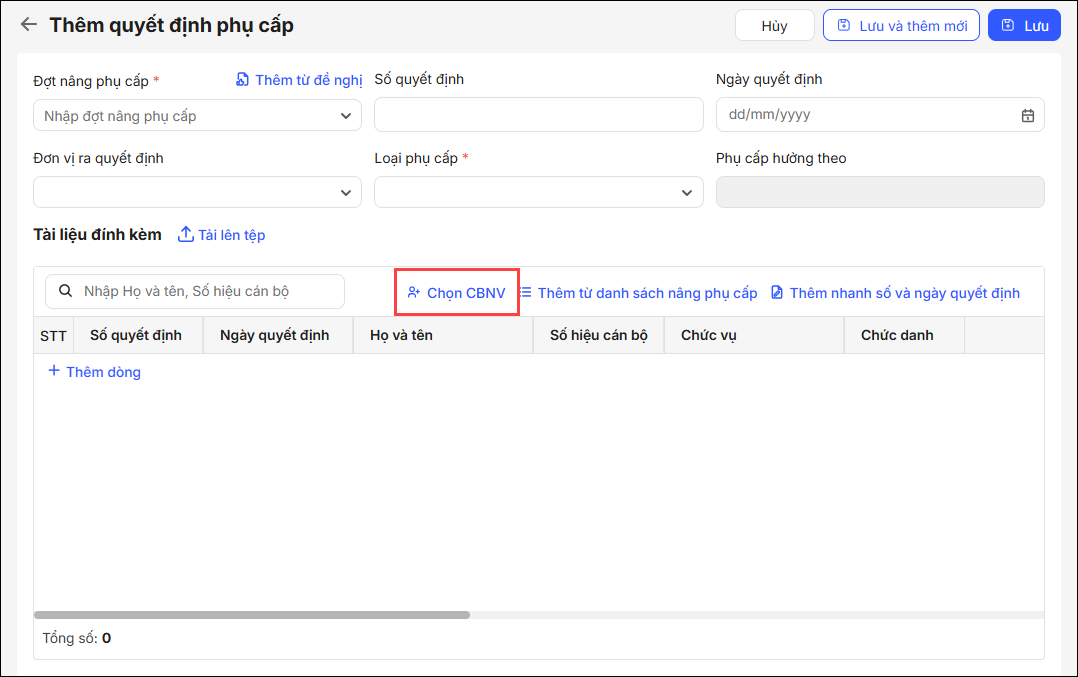Focus the Số quyết định input field
The image size is (1078, 677).
538,115
